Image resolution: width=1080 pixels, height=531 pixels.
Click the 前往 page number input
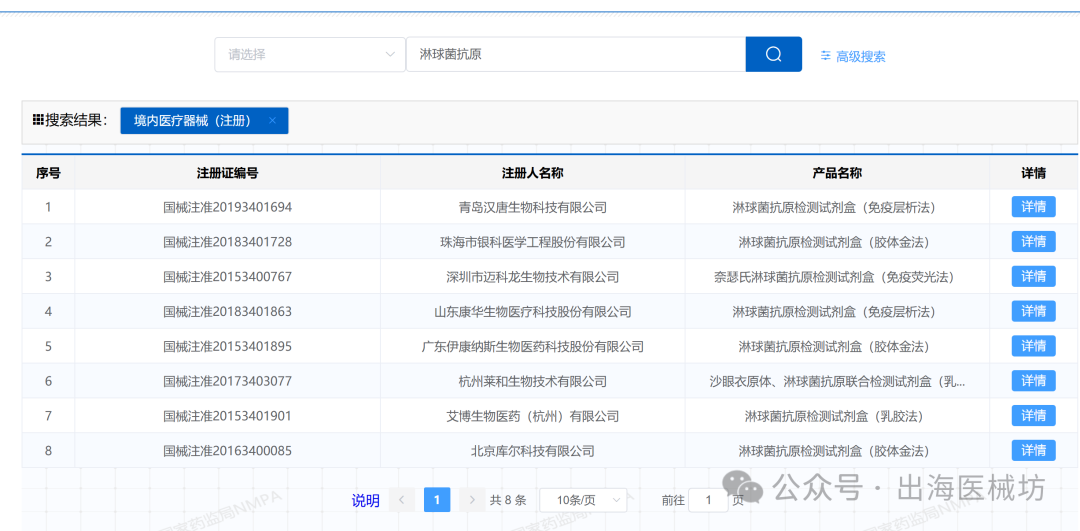tap(707, 500)
